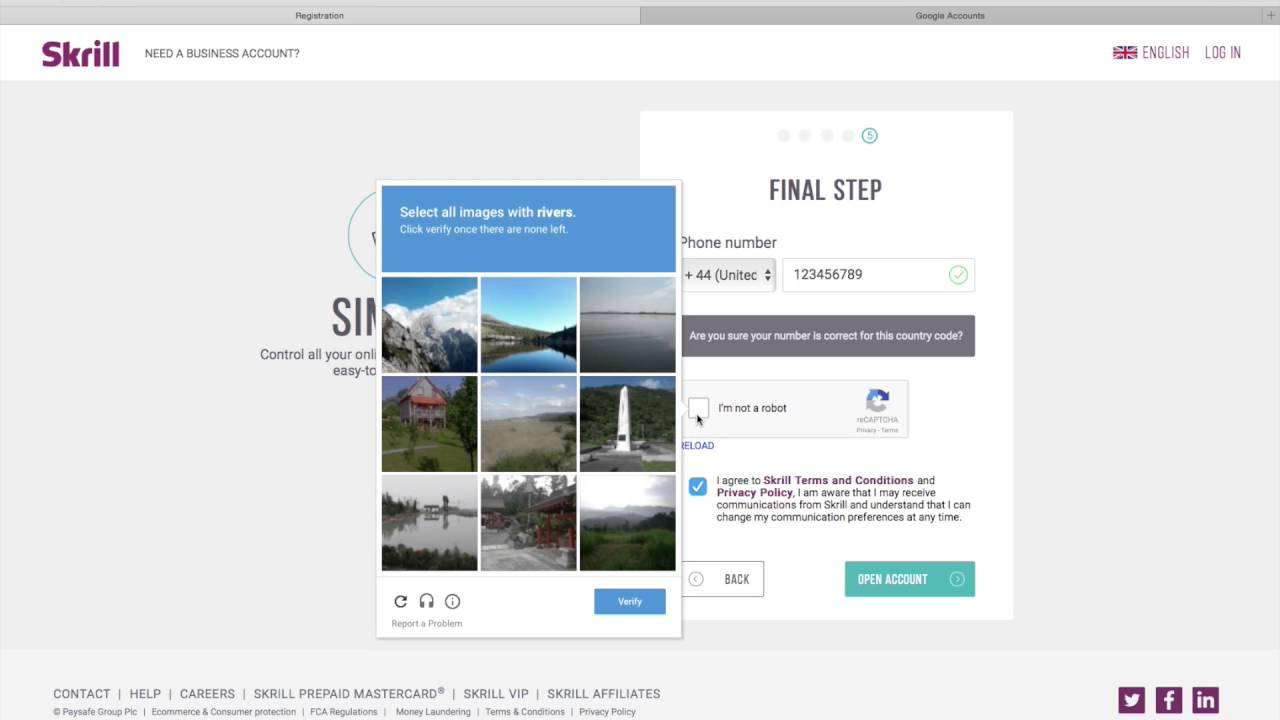Image resolution: width=1280 pixels, height=720 pixels.
Task: Open NEED A BUSINESS ACCOUNT link
Action: tap(222, 54)
